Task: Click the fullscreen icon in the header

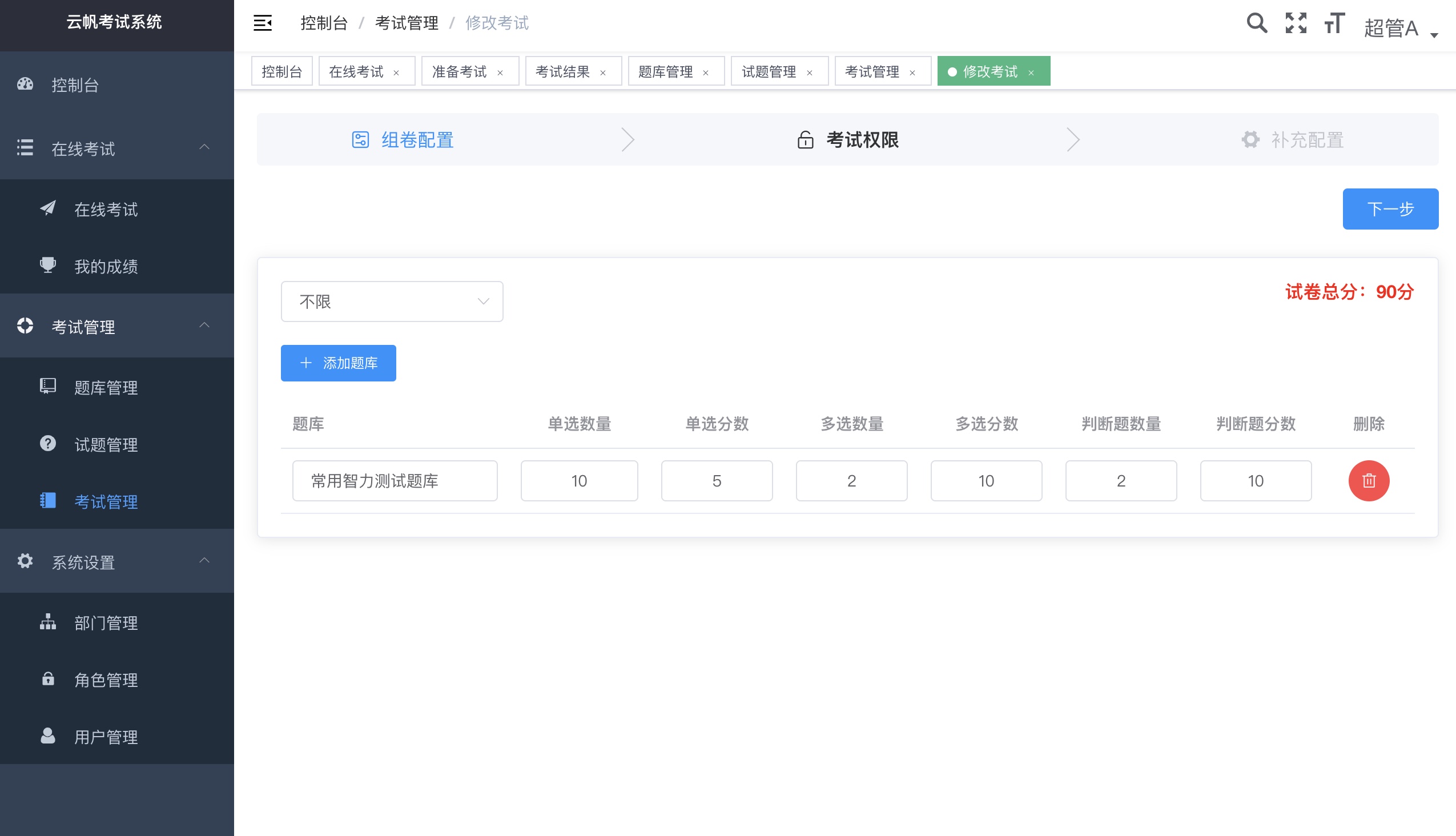Action: 1296,23
